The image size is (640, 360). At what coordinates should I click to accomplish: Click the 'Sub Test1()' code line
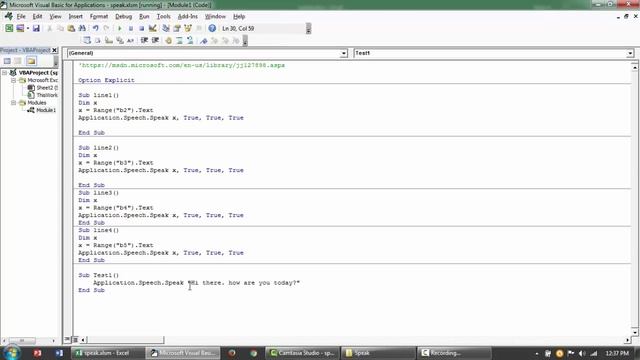point(98,275)
